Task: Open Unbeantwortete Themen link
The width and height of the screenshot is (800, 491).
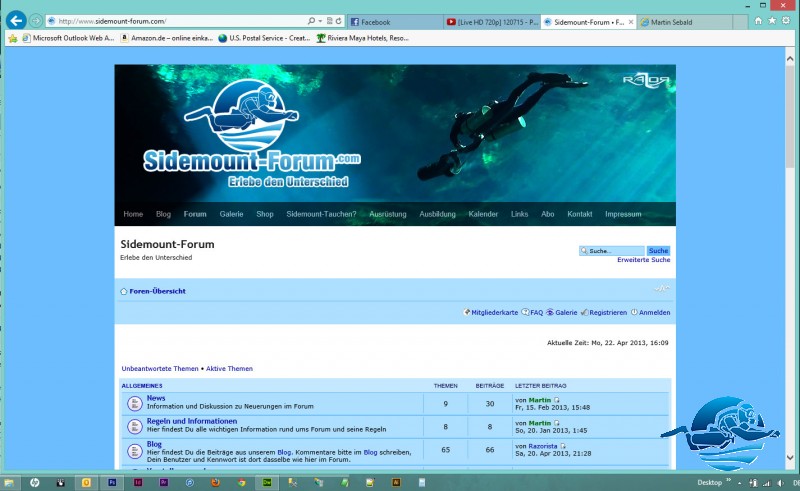Action: pos(160,369)
